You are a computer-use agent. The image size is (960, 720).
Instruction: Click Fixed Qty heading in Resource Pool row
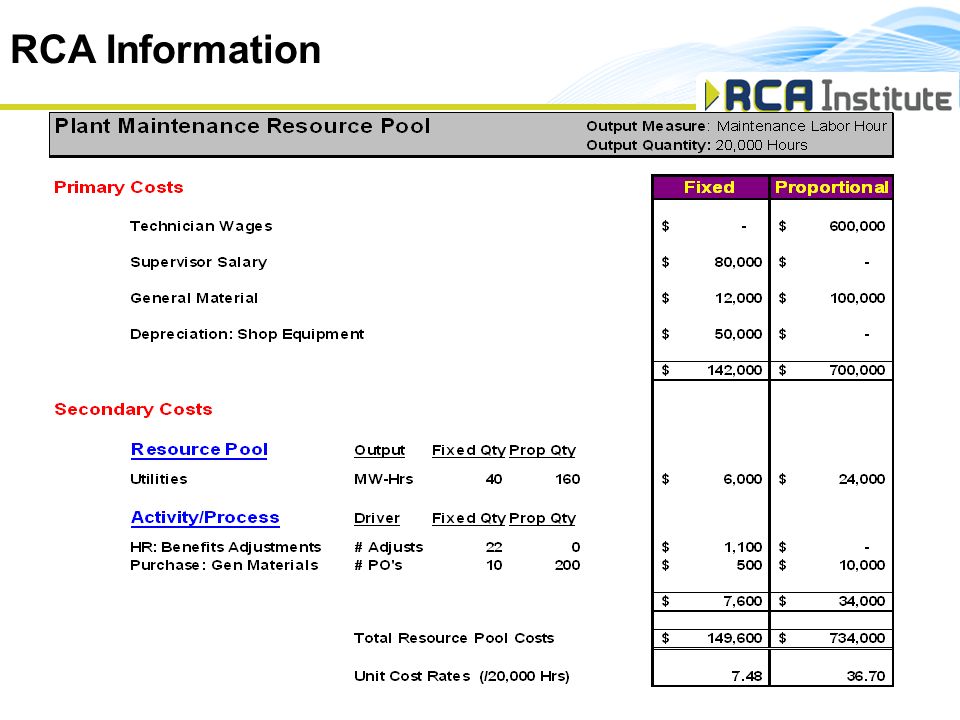pos(468,451)
